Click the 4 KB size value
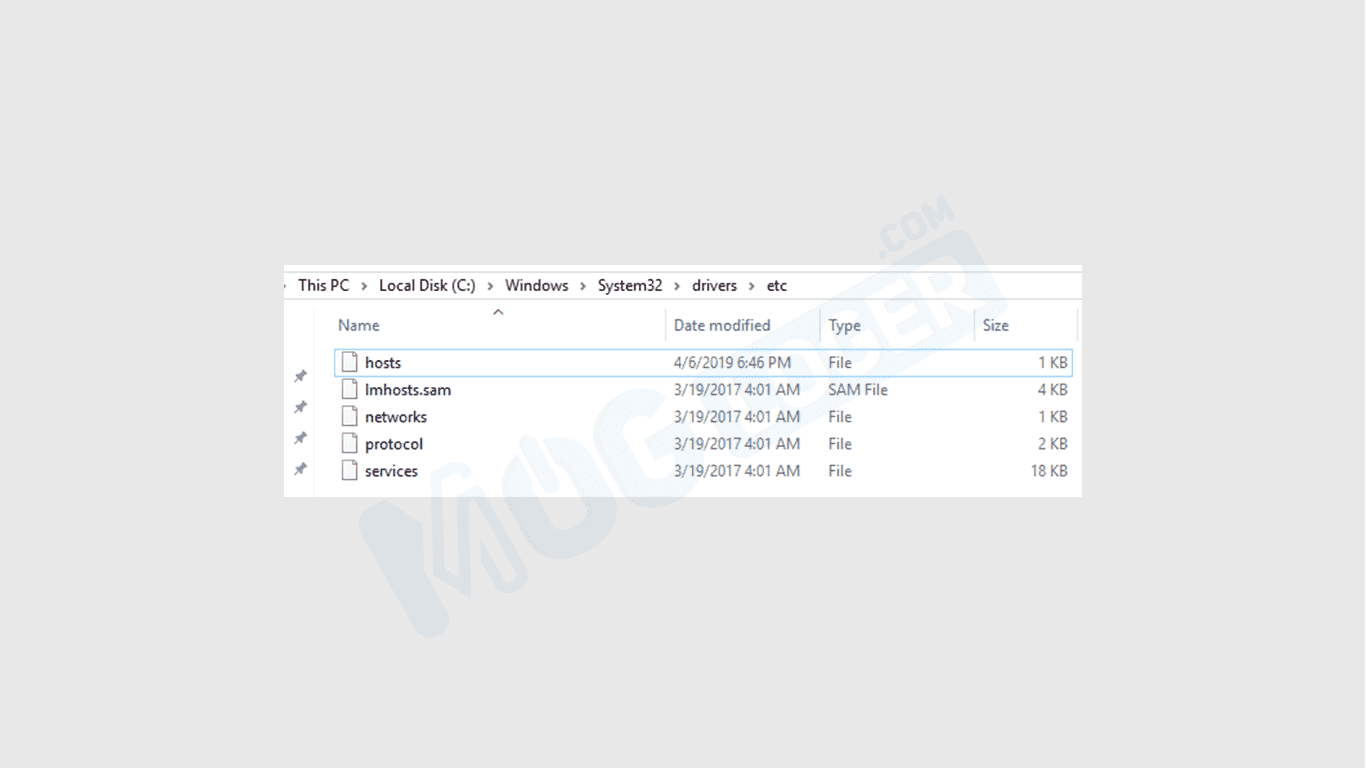This screenshot has height=768, width=1366. click(x=1053, y=389)
